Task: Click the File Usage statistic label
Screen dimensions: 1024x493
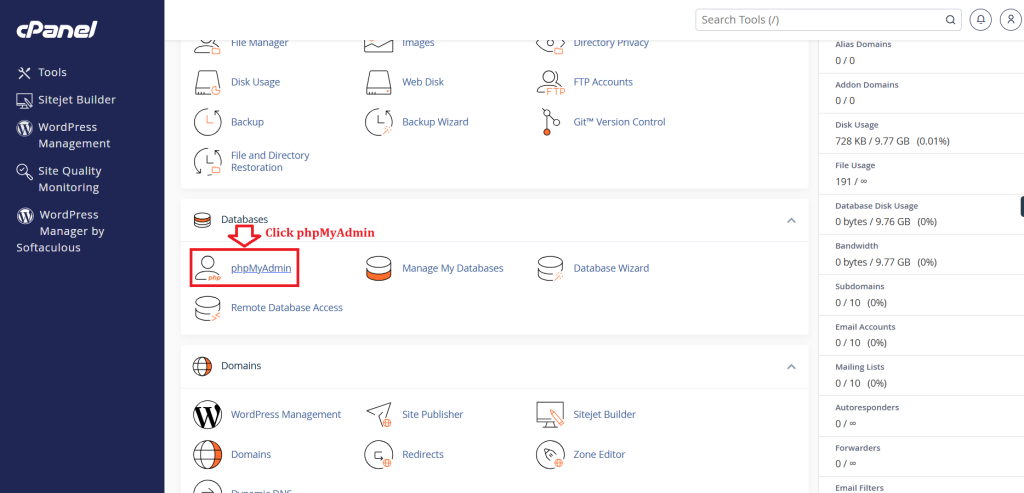Action: 855,166
